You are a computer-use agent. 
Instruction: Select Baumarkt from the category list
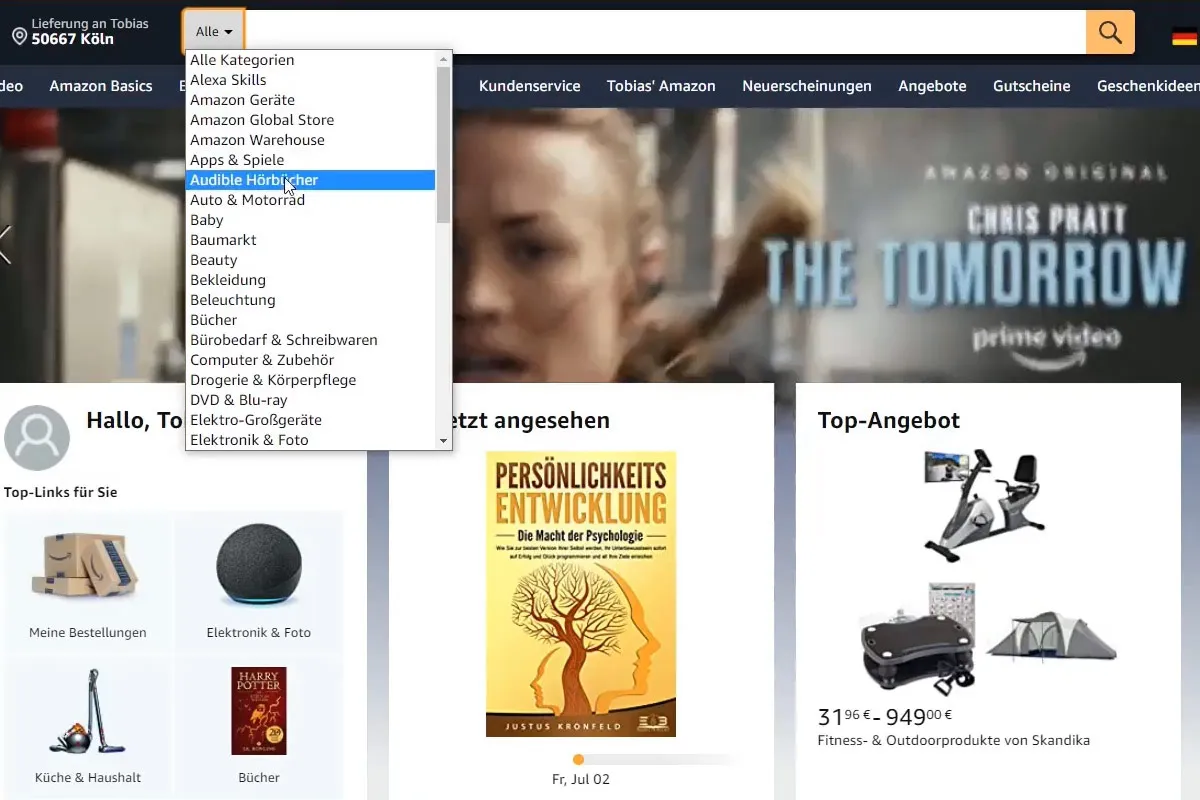[x=311, y=240]
